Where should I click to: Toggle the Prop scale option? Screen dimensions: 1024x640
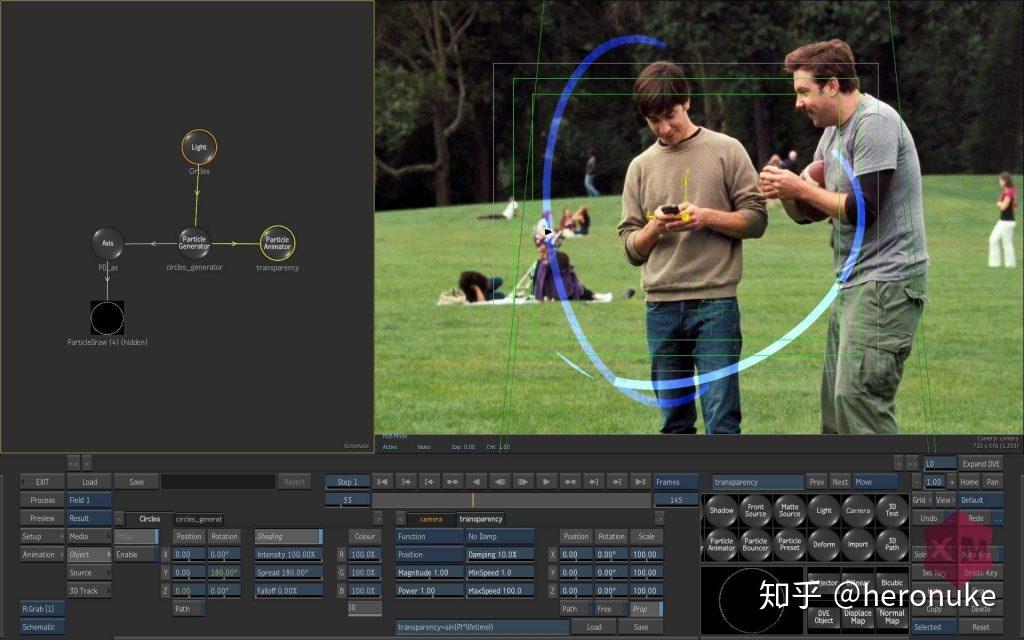coord(646,609)
